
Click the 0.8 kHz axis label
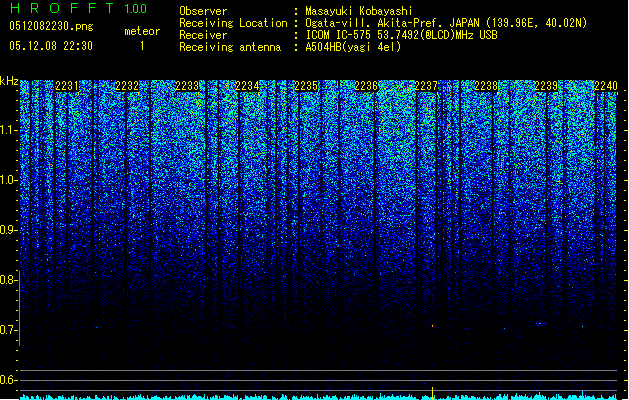tap(8, 280)
